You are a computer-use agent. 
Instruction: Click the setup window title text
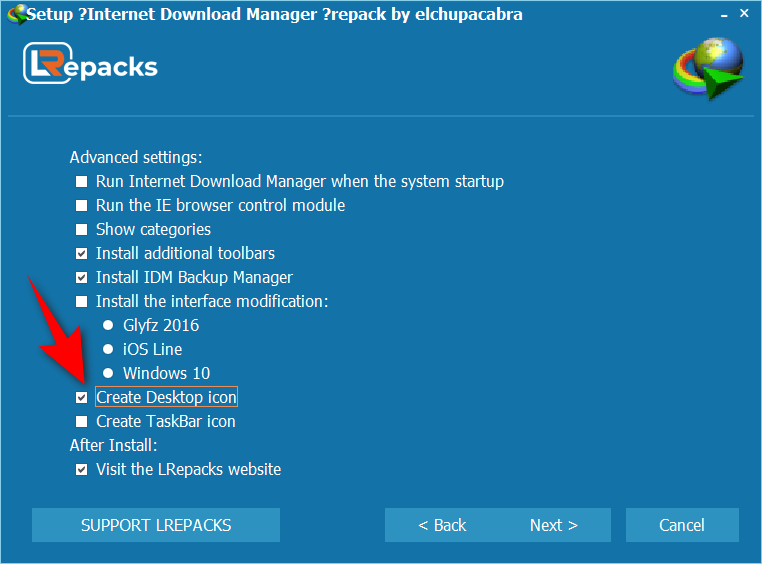pos(275,14)
